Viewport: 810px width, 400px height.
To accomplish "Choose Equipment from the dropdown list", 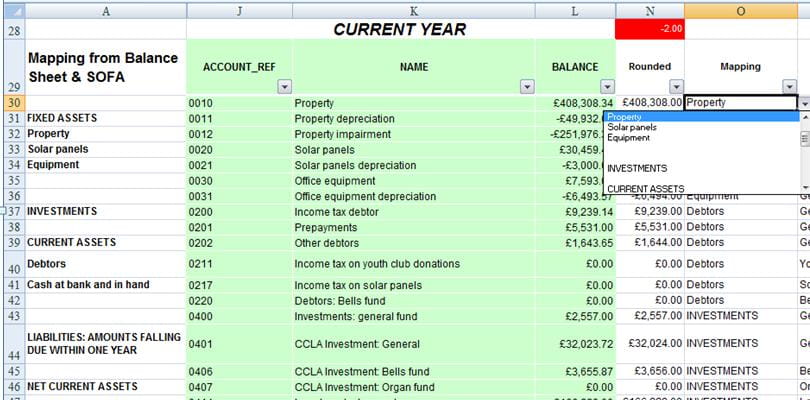I will click(x=628, y=138).
